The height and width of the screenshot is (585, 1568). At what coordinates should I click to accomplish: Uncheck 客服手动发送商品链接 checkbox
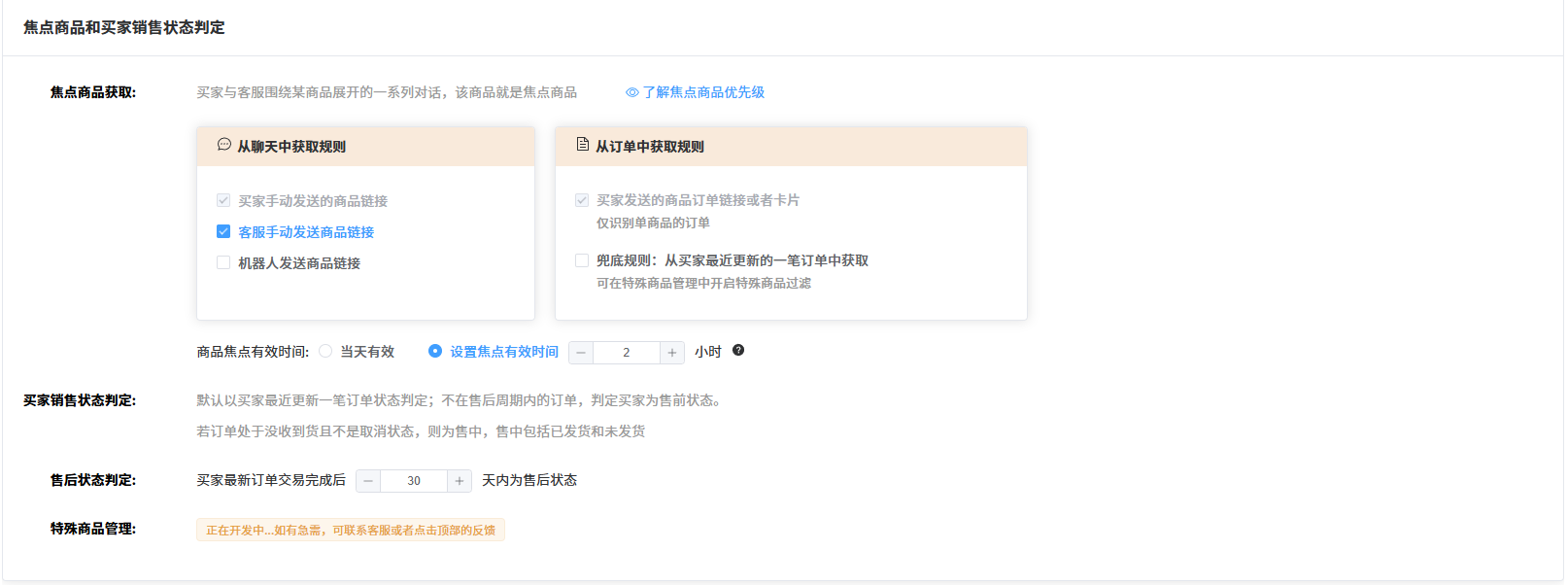[x=223, y=232]
